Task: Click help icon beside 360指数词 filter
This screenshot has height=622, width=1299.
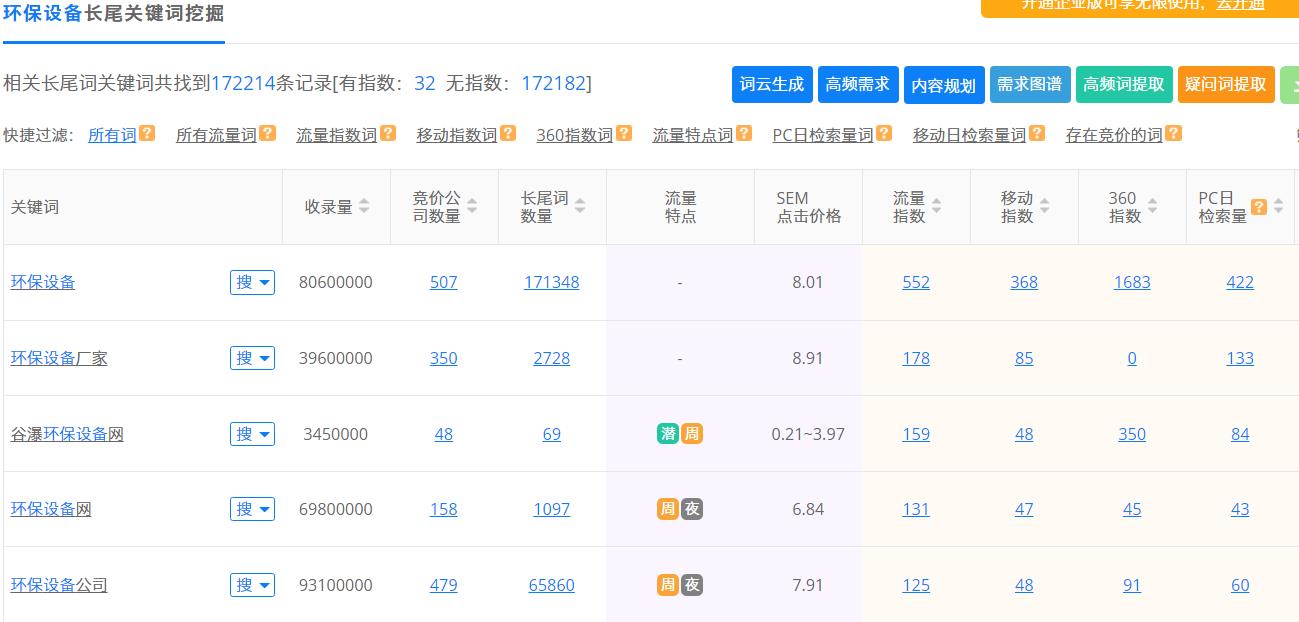Action: point(624,134)
